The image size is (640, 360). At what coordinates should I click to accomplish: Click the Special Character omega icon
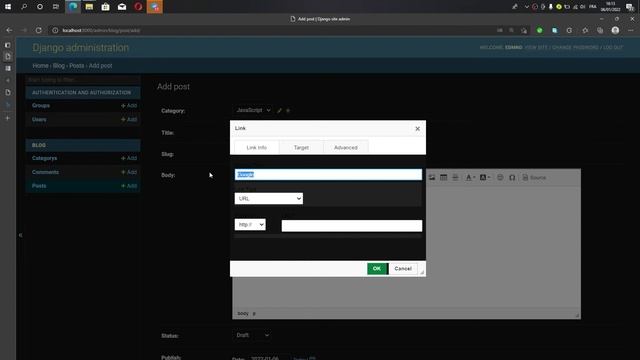click(512, 178)
